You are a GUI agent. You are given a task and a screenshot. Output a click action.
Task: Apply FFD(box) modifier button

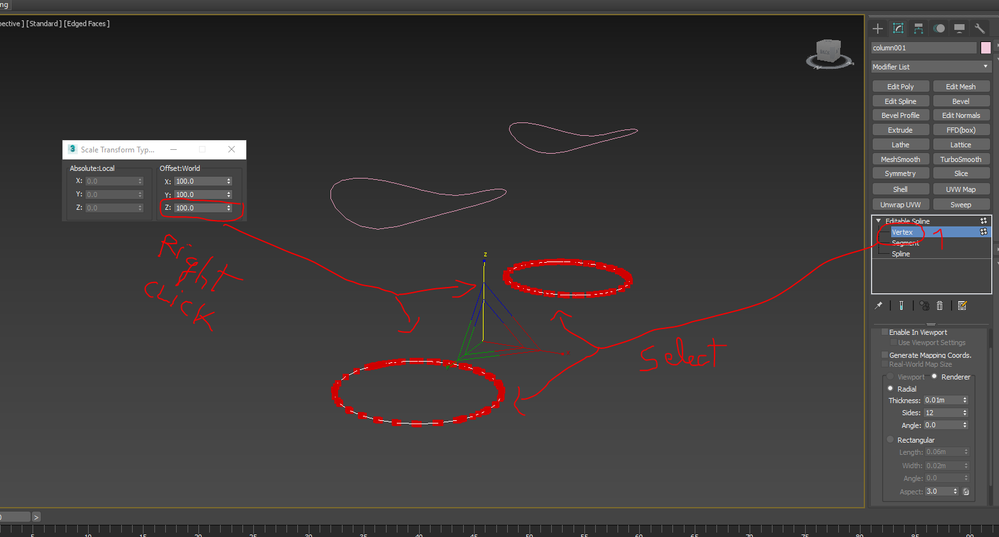(961, 130)
